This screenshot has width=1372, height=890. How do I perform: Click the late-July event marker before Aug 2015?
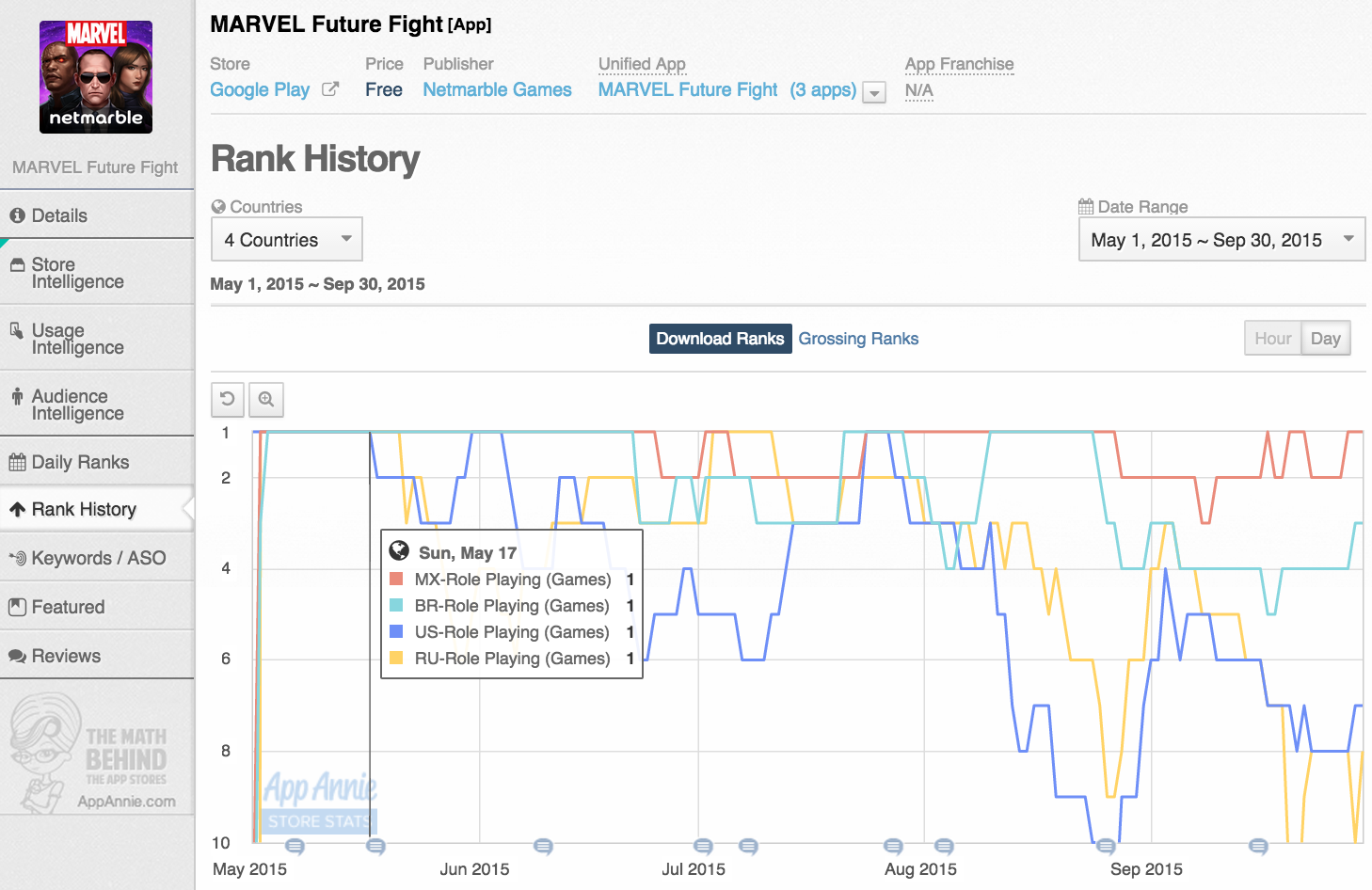(893, 847)
